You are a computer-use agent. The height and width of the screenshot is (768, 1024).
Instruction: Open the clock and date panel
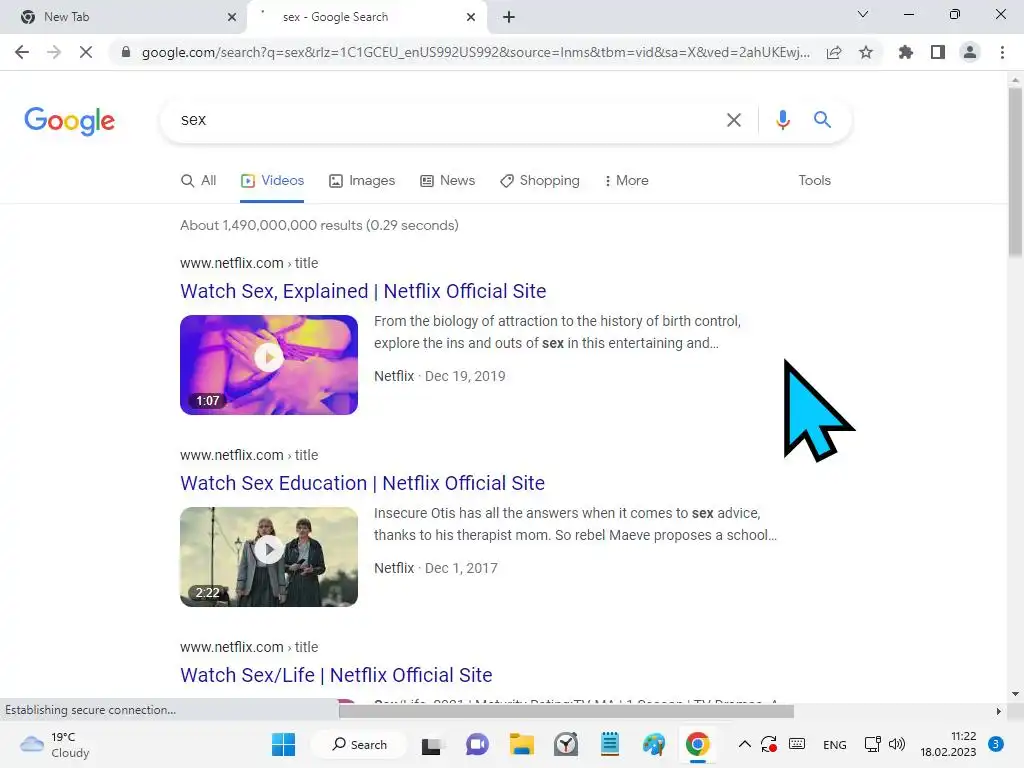[948, 744]
